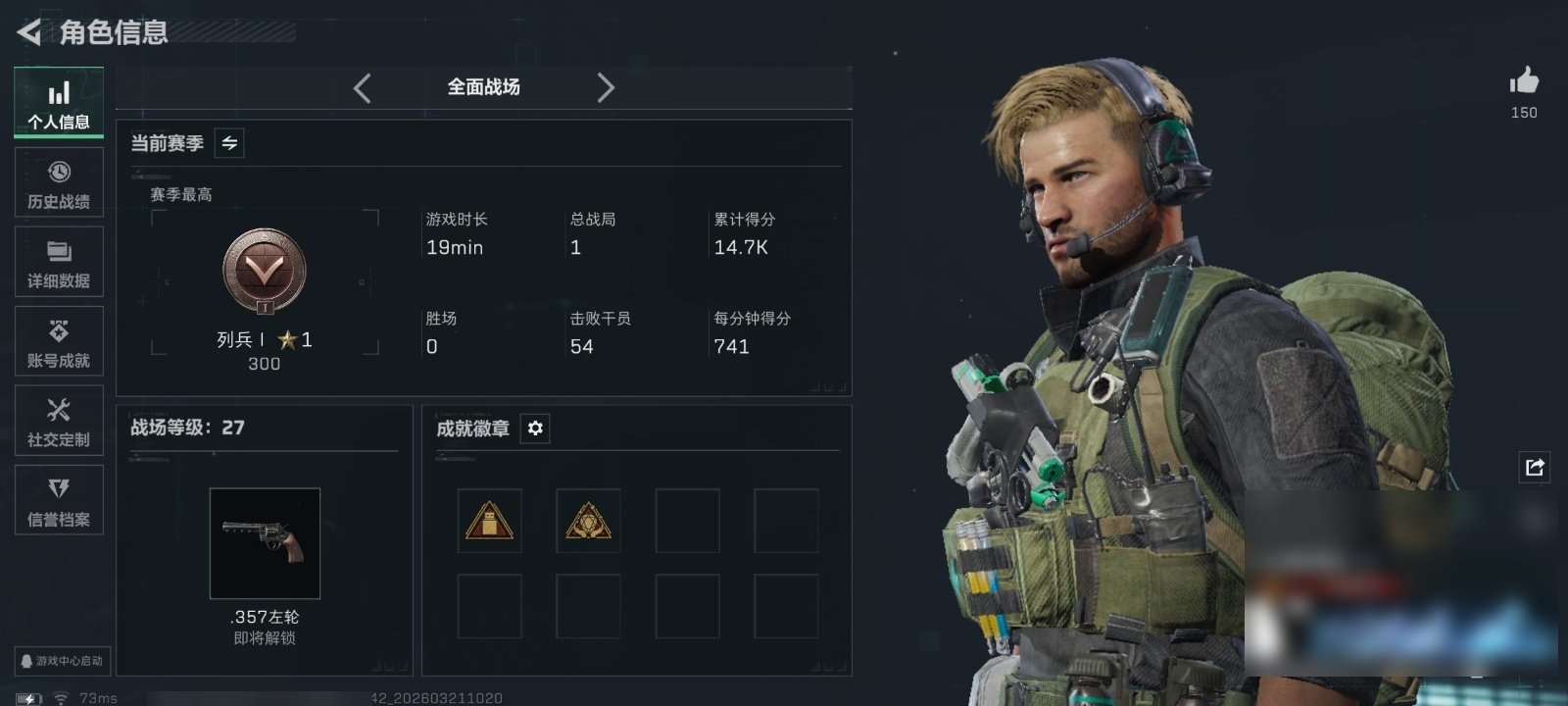The width and height of the screenshot is (1568, 706).
Task: Select the first triangle achievement badge
Action: point(490,521)
